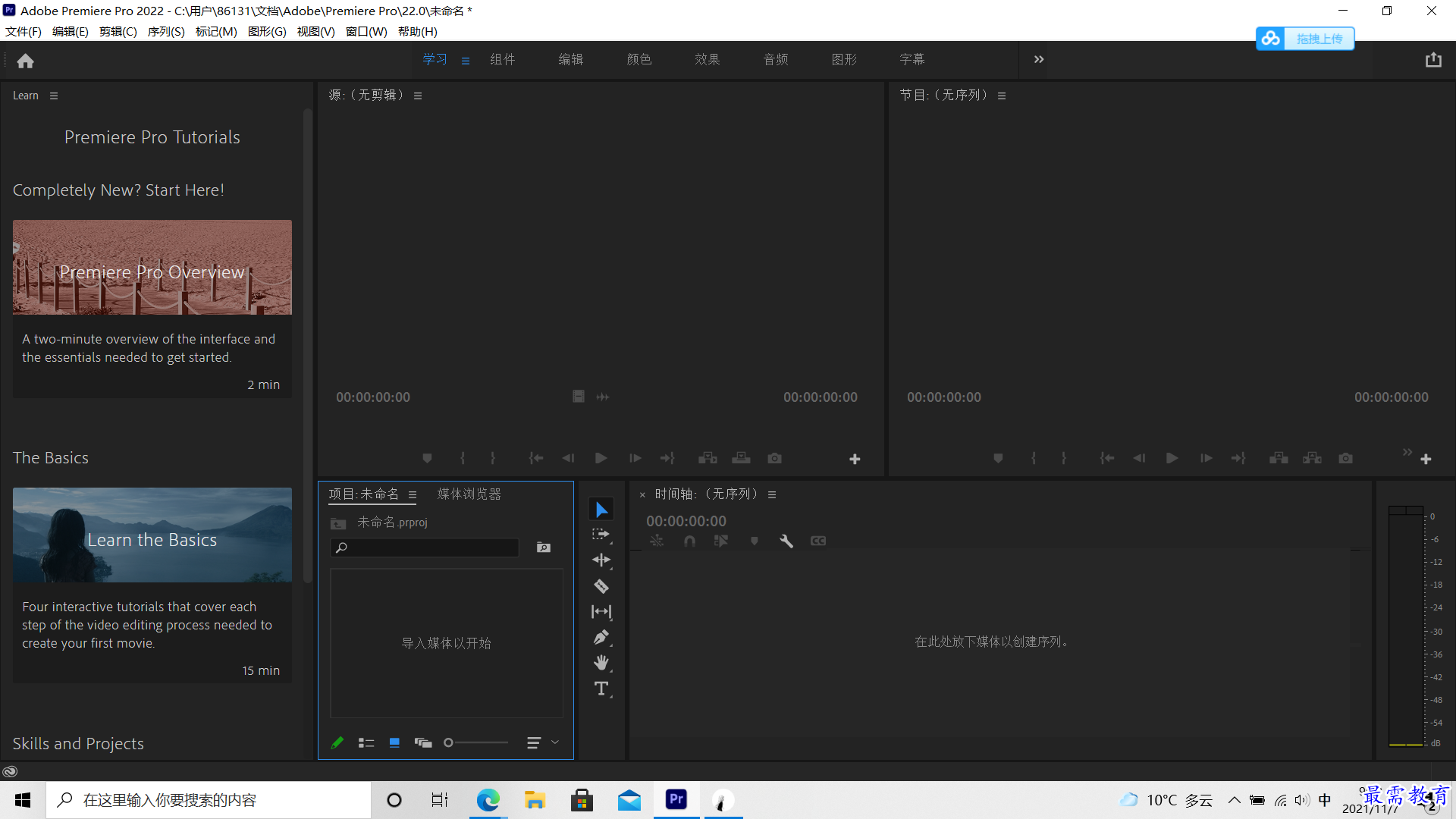The width and height of the screenshot is (1456, 819).
Task: Open the 序列(S) menu
Action: click(x=166, y=32)
